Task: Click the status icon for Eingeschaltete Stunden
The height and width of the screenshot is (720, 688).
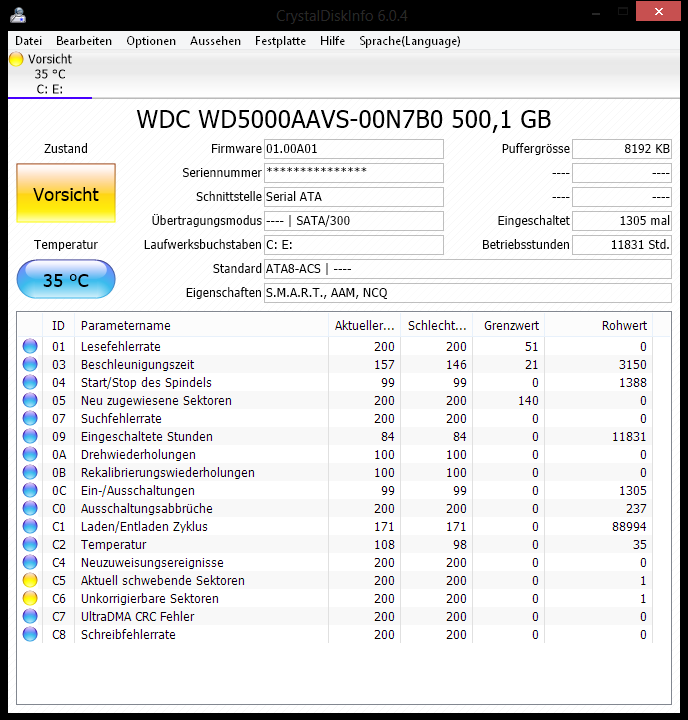Action: tap(30, 436)
